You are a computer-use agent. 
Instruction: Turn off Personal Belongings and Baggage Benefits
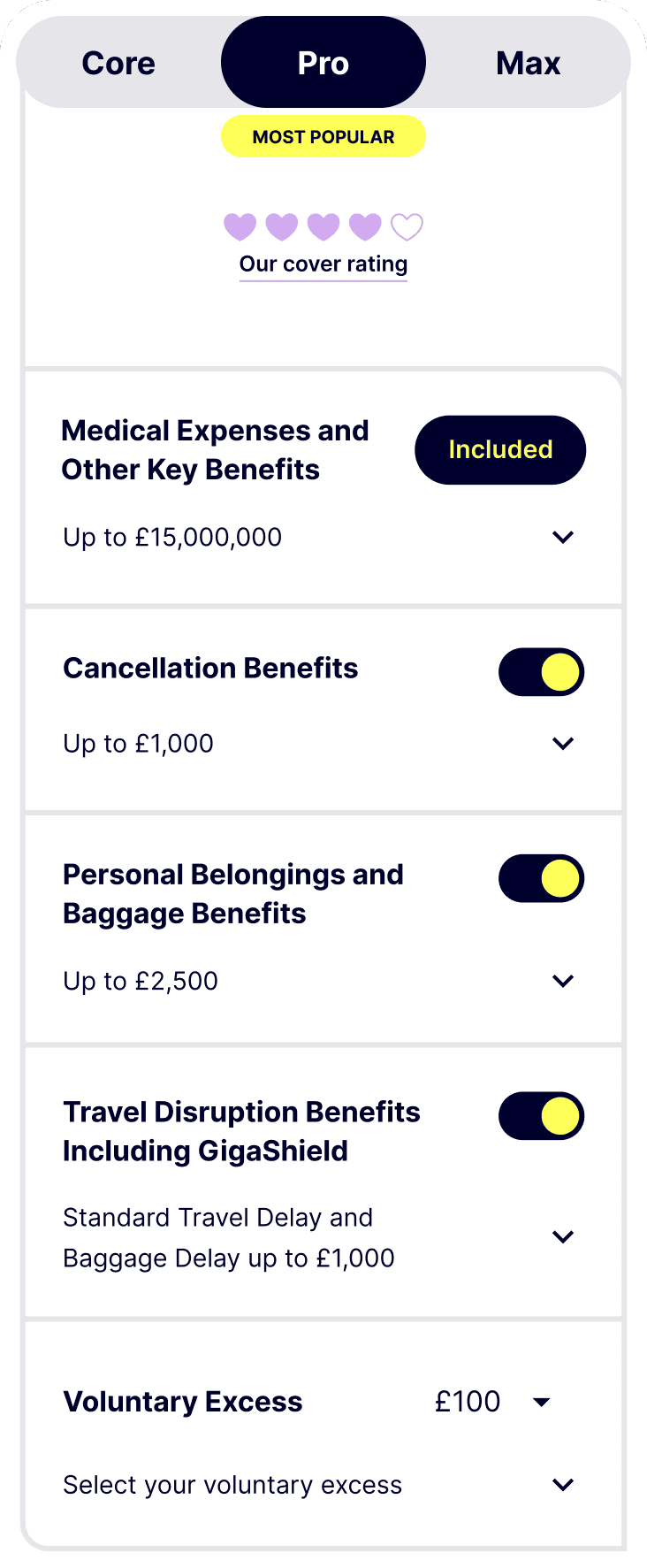(x=541, y=878)
